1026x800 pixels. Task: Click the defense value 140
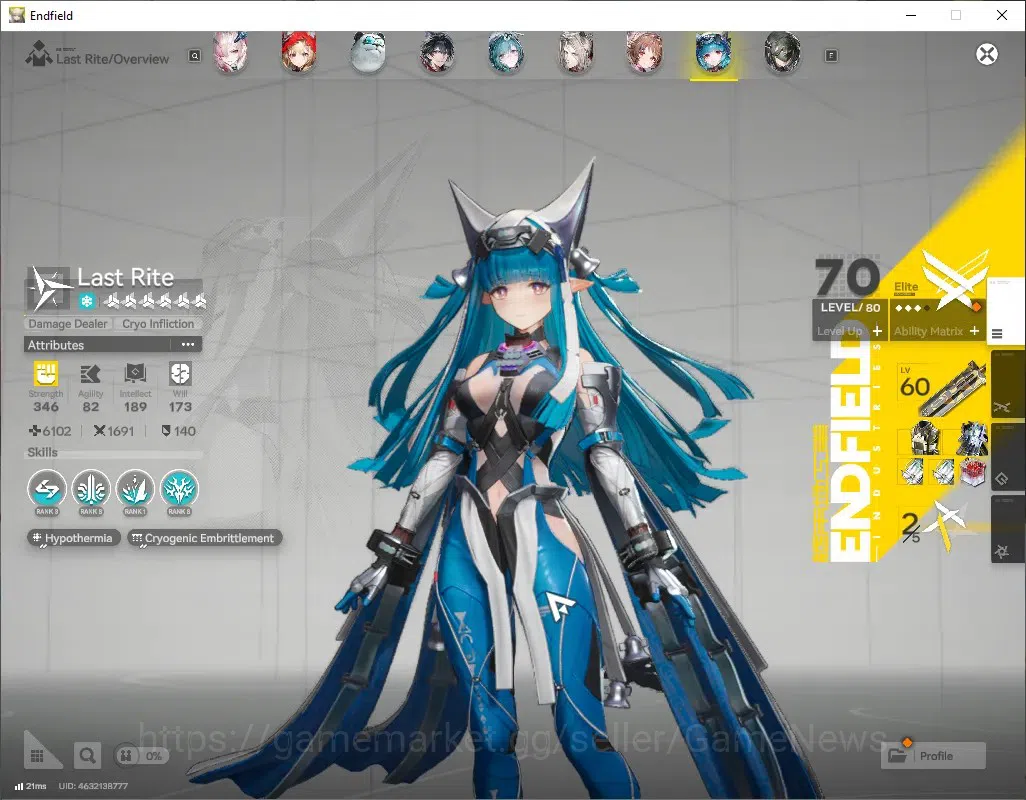coord(179,431)
